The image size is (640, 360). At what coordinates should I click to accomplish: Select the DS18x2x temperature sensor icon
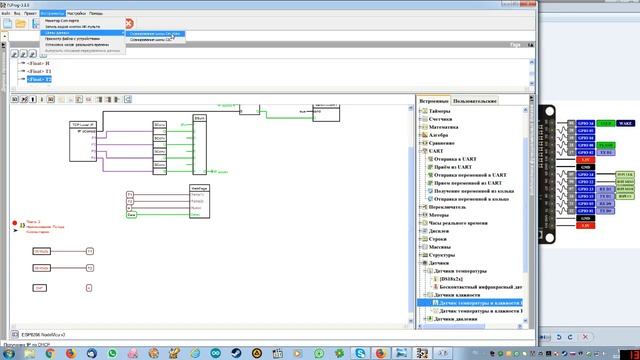436,279
